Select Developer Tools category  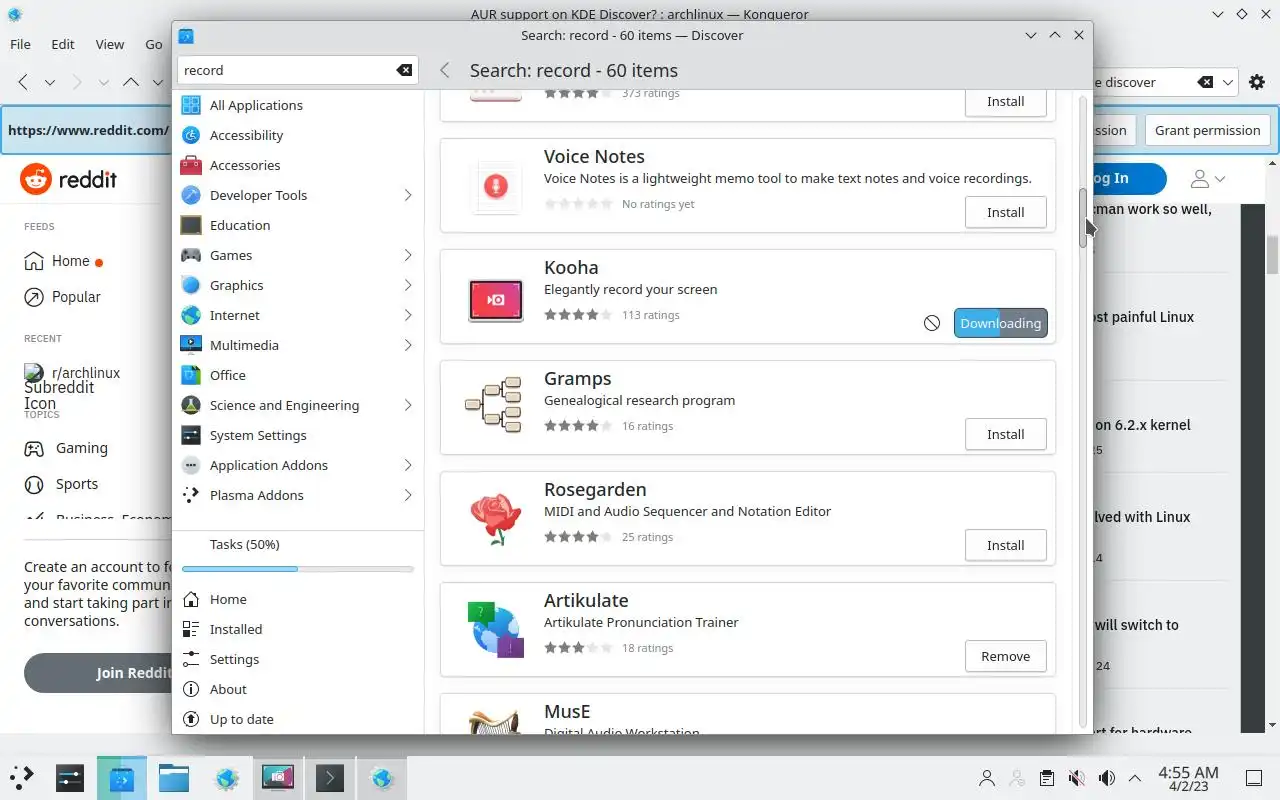point(298,195)
